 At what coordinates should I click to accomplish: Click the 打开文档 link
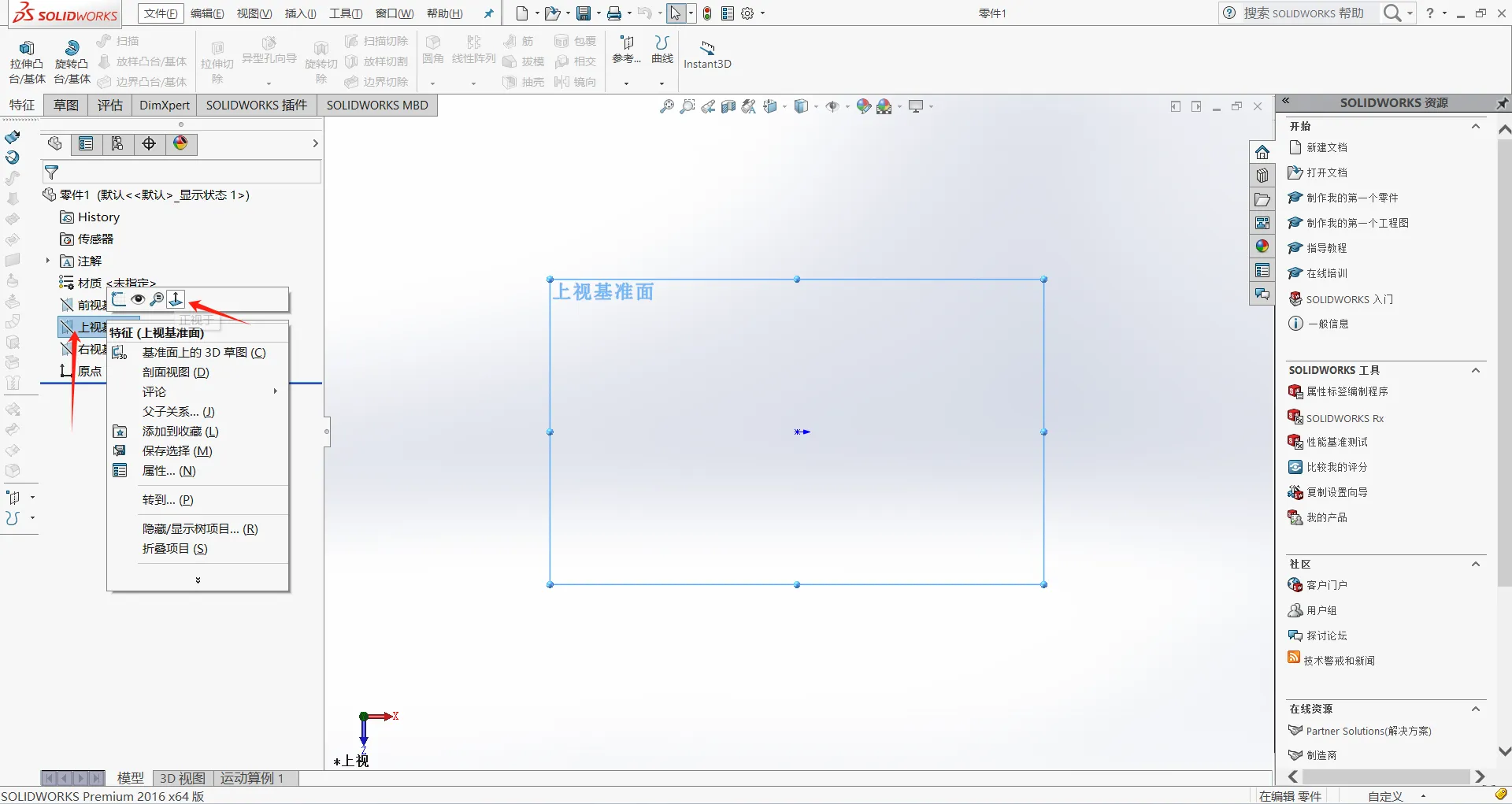point(1327,172)
